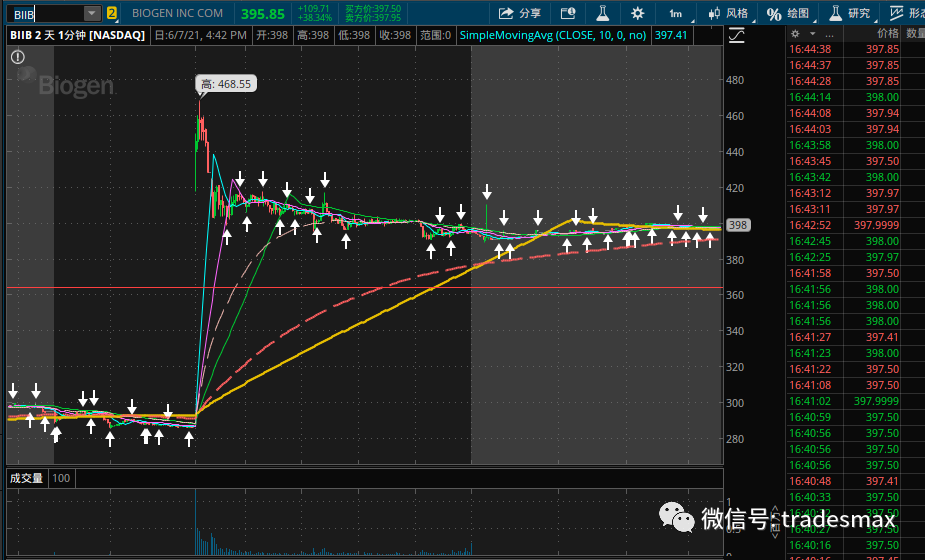Open the 风格 style menu

tap(728, 13)
